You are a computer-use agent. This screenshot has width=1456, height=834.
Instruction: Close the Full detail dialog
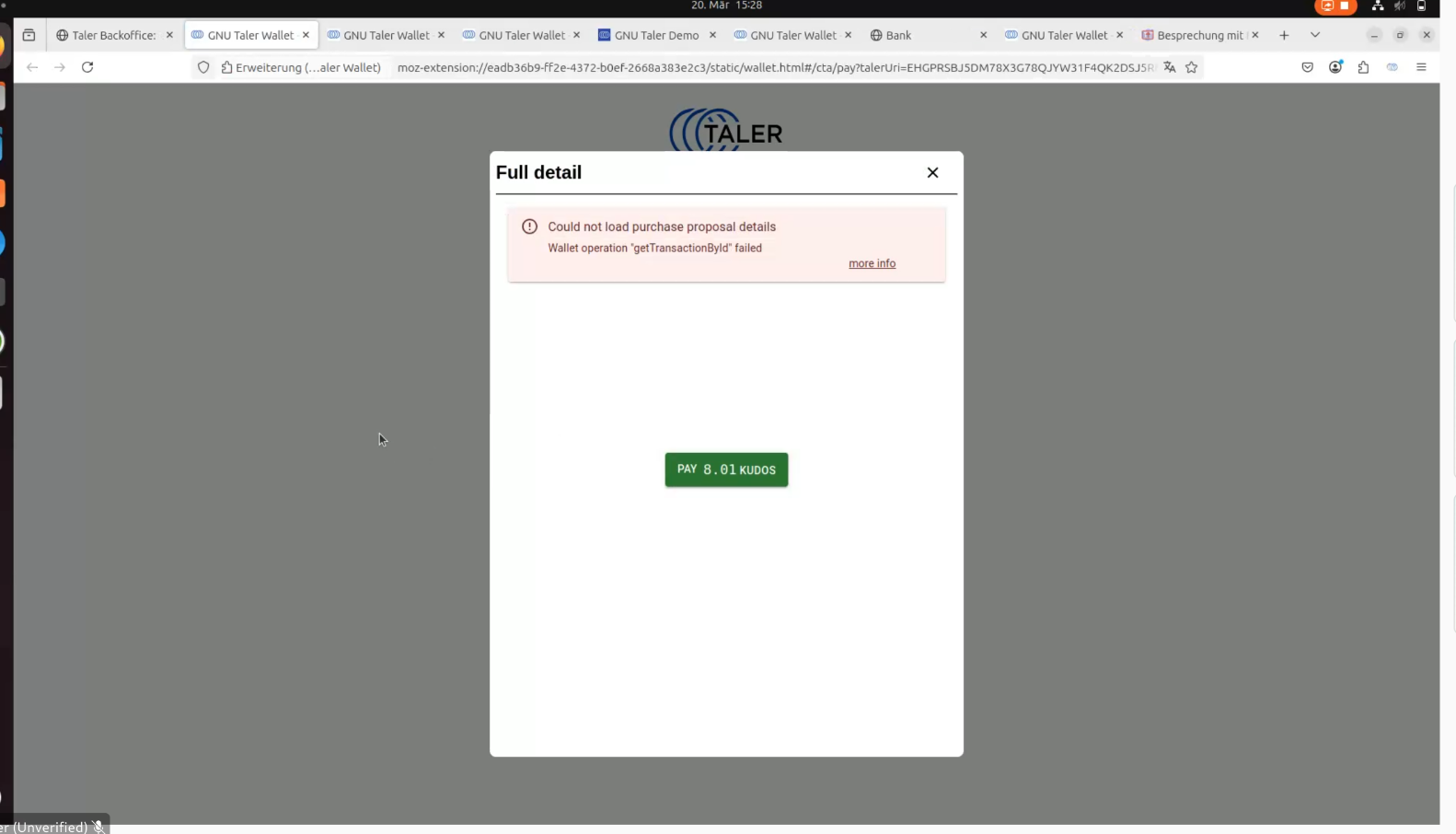[x=932, y=173]
